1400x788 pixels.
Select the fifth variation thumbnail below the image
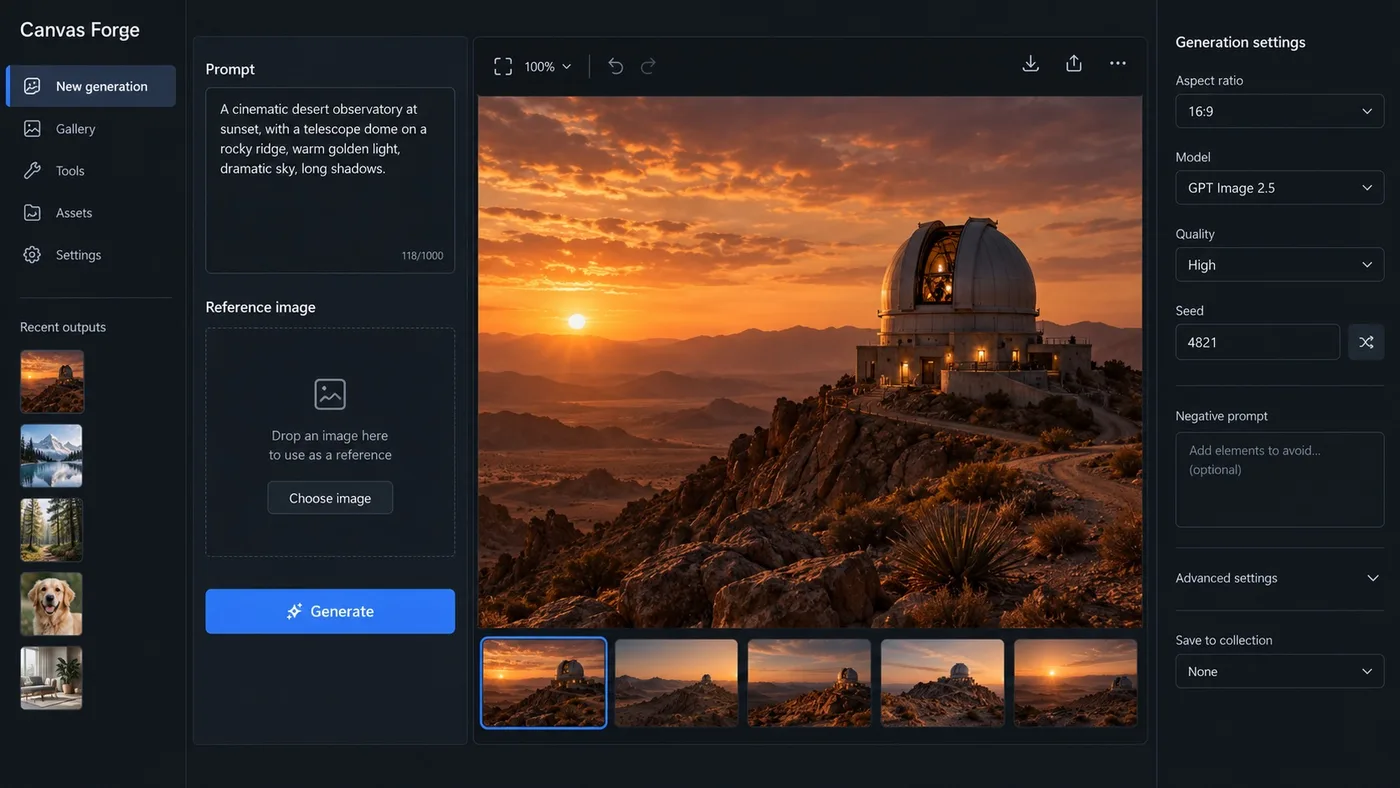(1076, 683)
